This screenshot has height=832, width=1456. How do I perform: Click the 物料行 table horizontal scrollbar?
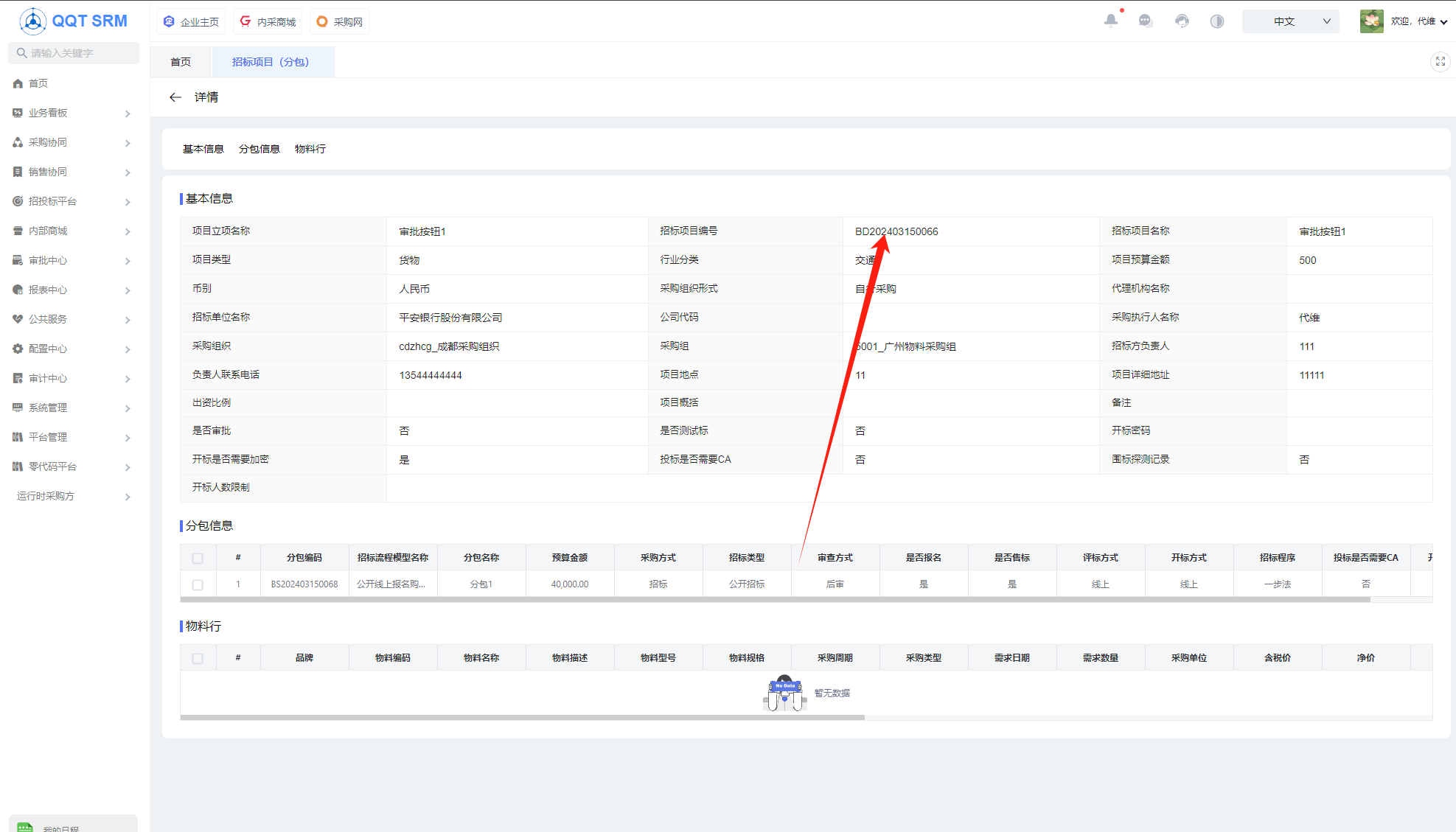pyautogui.click(x=522, y=717)
